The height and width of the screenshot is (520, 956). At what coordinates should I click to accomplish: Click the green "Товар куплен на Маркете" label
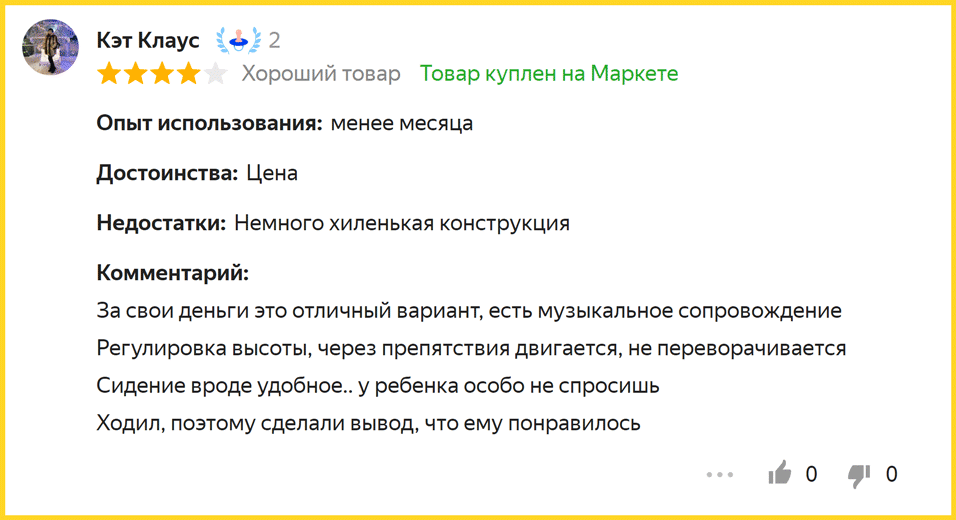pyautogui.click(x=549, y=74)
